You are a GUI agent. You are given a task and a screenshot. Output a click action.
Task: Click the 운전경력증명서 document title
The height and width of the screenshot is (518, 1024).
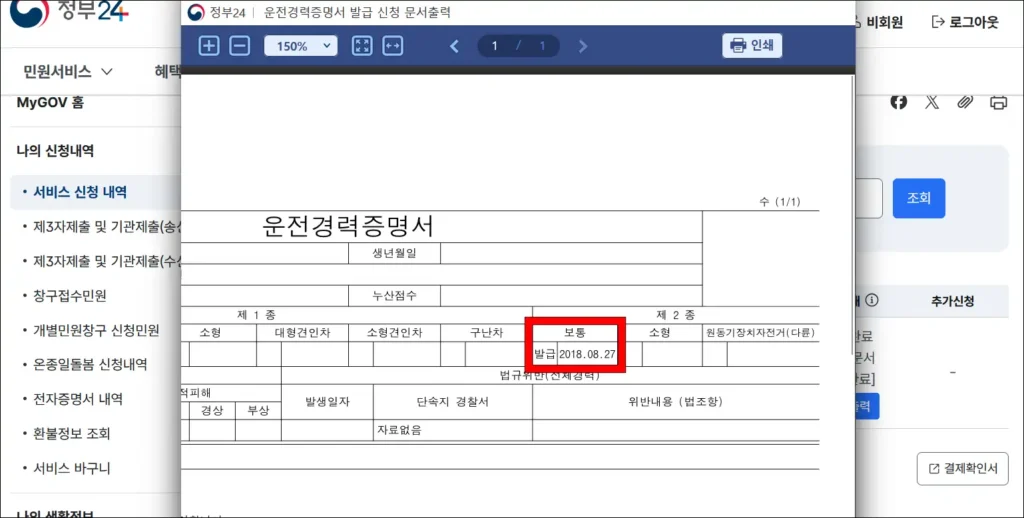coord(348,227)
